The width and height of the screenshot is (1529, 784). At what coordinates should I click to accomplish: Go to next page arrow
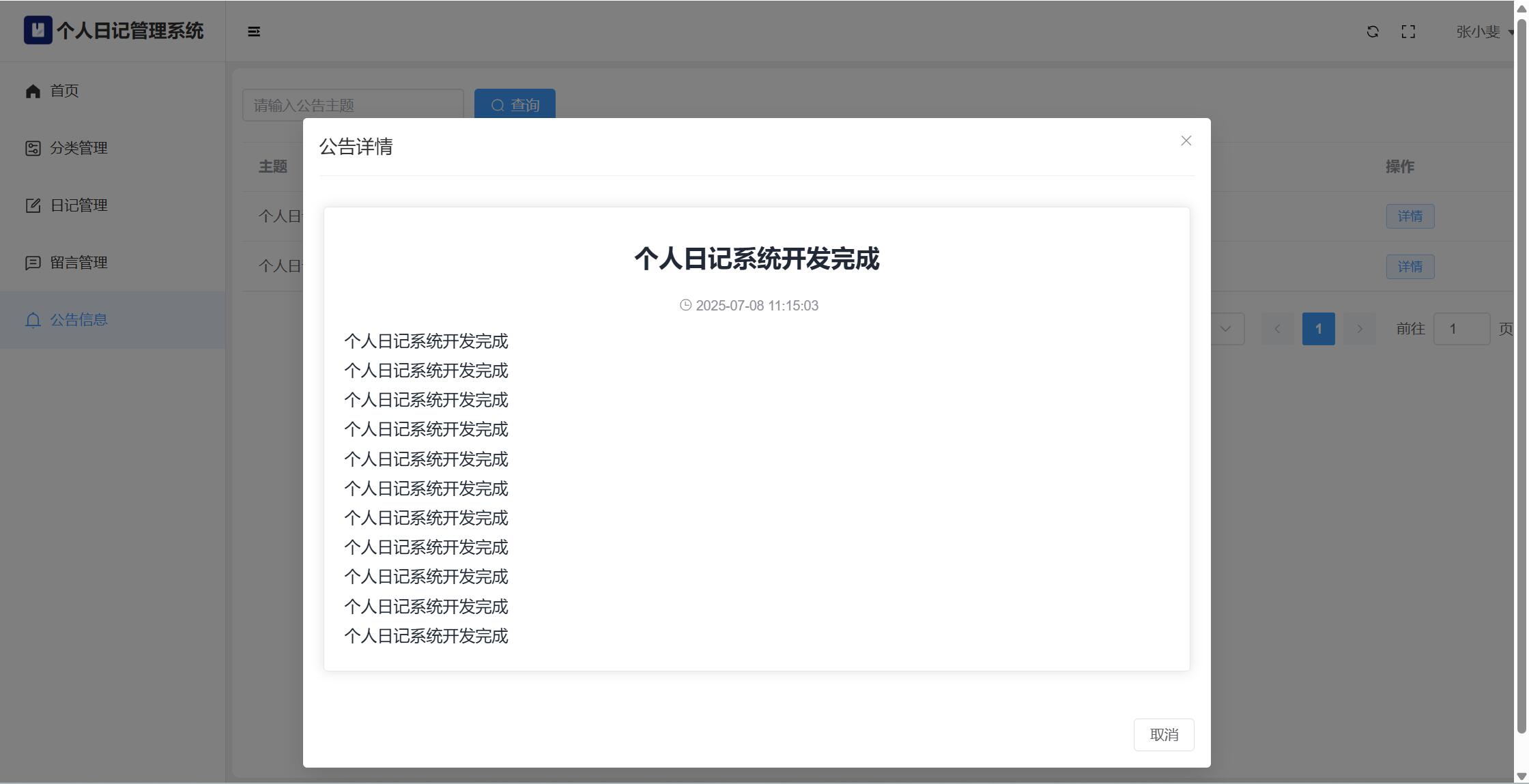(x=1360, y=329)
